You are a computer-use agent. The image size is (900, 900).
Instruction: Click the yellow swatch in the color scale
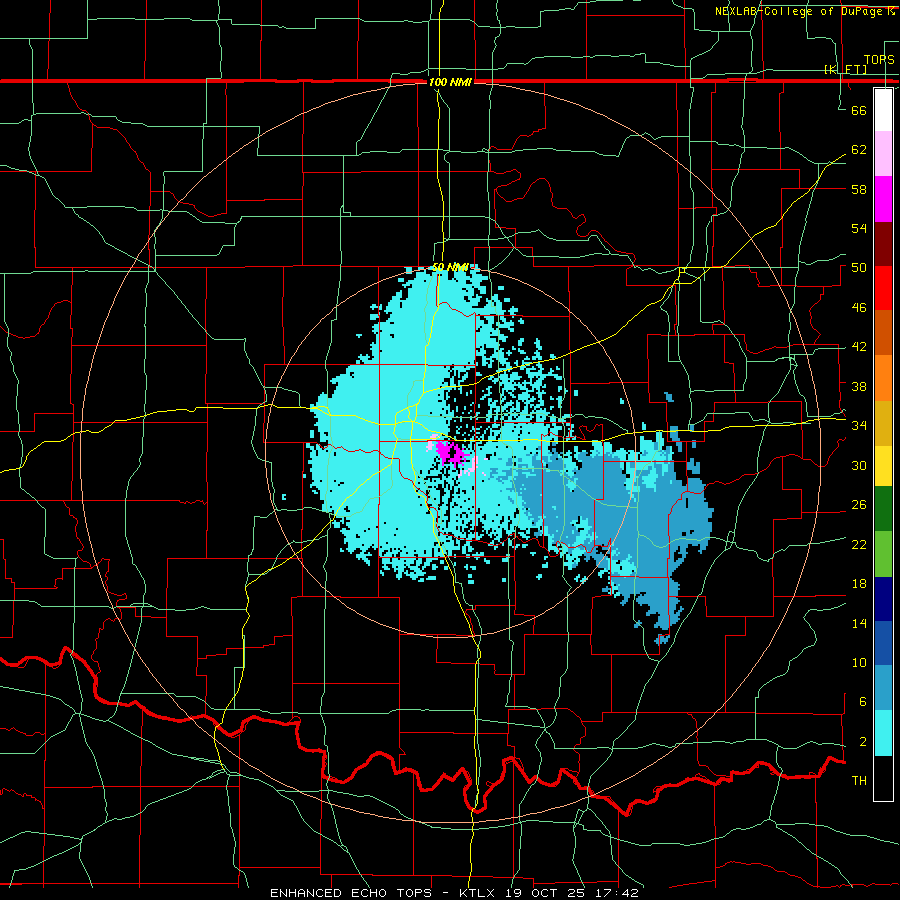(883, 466)
